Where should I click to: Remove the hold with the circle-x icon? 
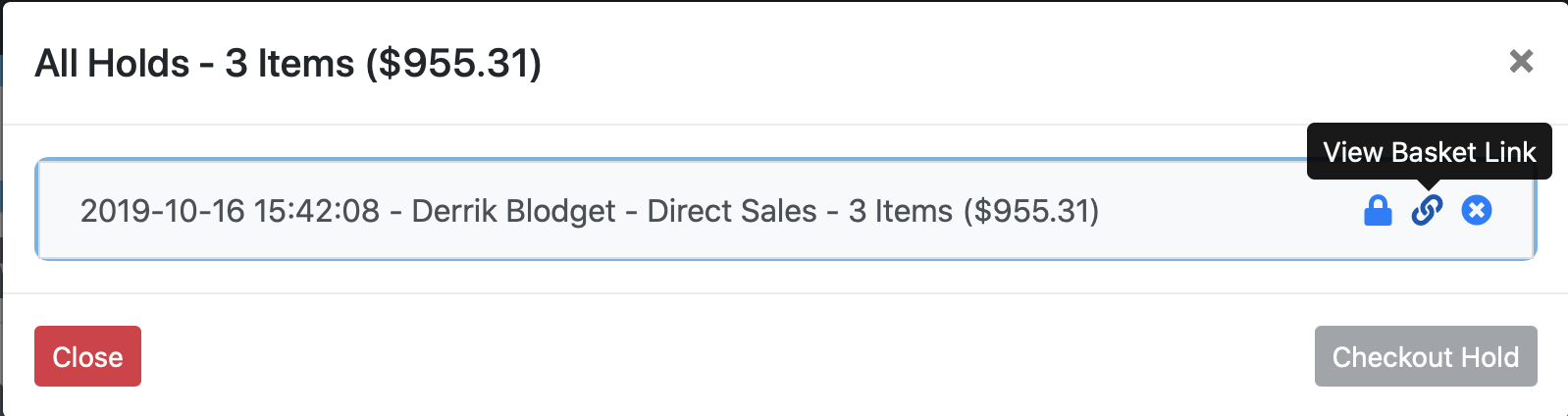tap(1476, 210)
